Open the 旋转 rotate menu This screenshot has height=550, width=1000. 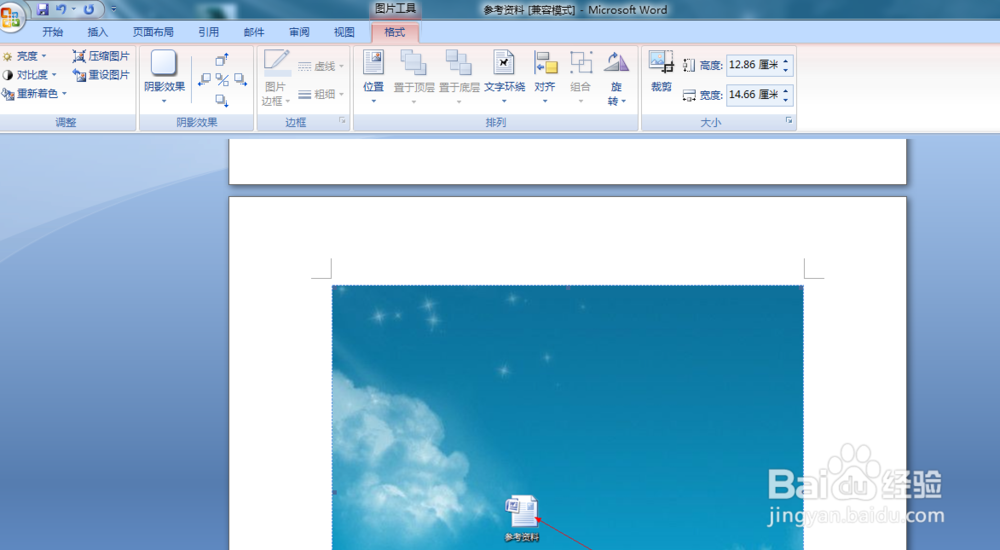click(616, 78)
